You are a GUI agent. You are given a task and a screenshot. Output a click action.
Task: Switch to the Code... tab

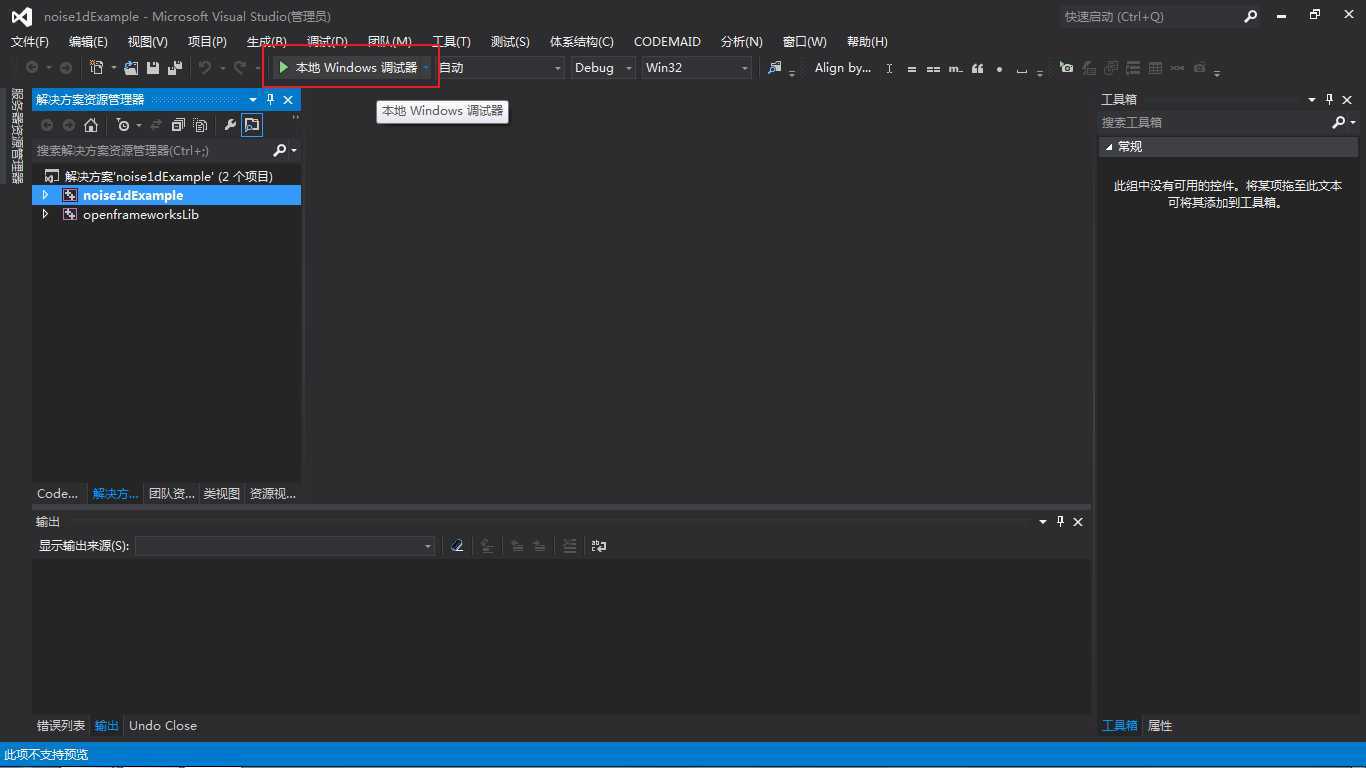pyautogui.click(x=57, y=493)
